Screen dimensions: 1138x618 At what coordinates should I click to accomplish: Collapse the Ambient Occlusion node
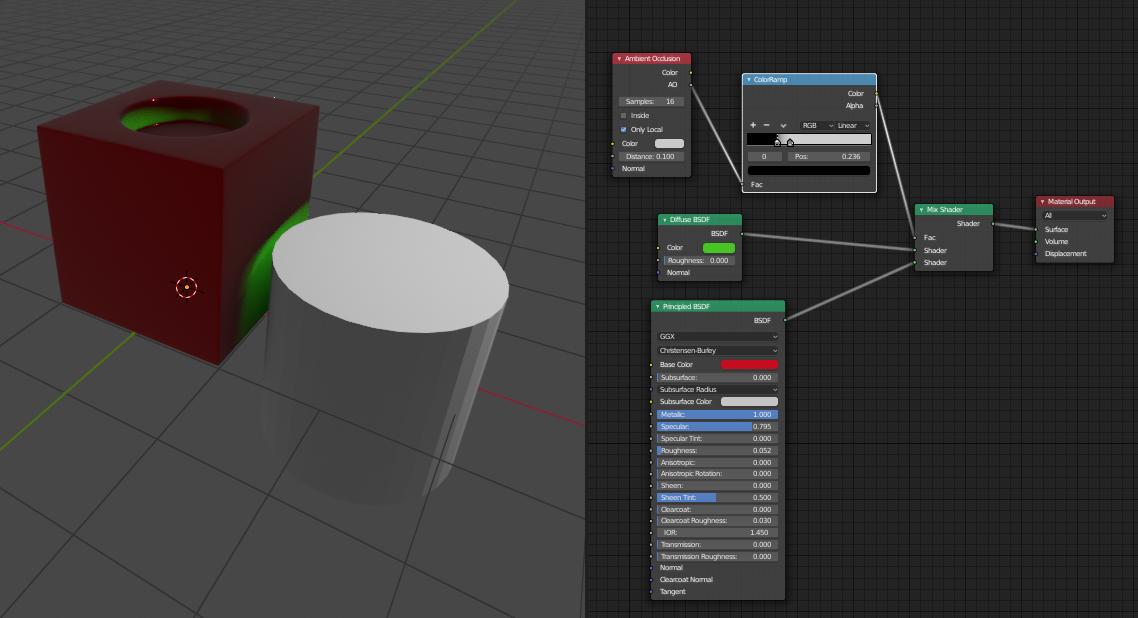[619, 59]
